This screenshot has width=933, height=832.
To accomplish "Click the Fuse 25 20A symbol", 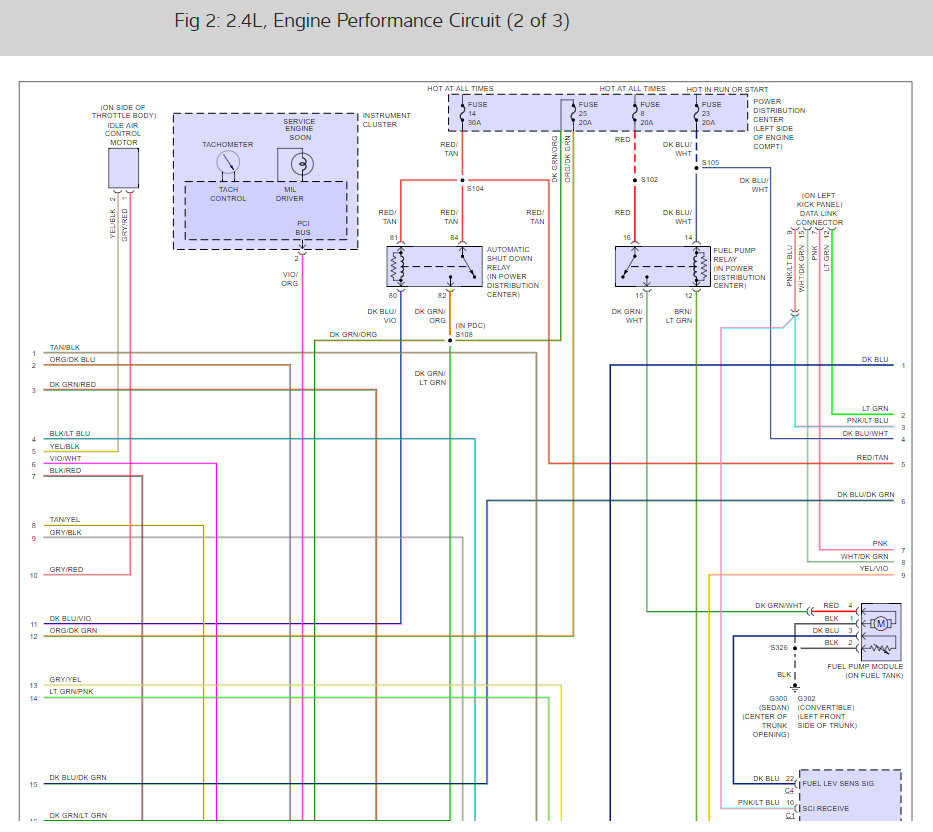I will tap(573, 113).
